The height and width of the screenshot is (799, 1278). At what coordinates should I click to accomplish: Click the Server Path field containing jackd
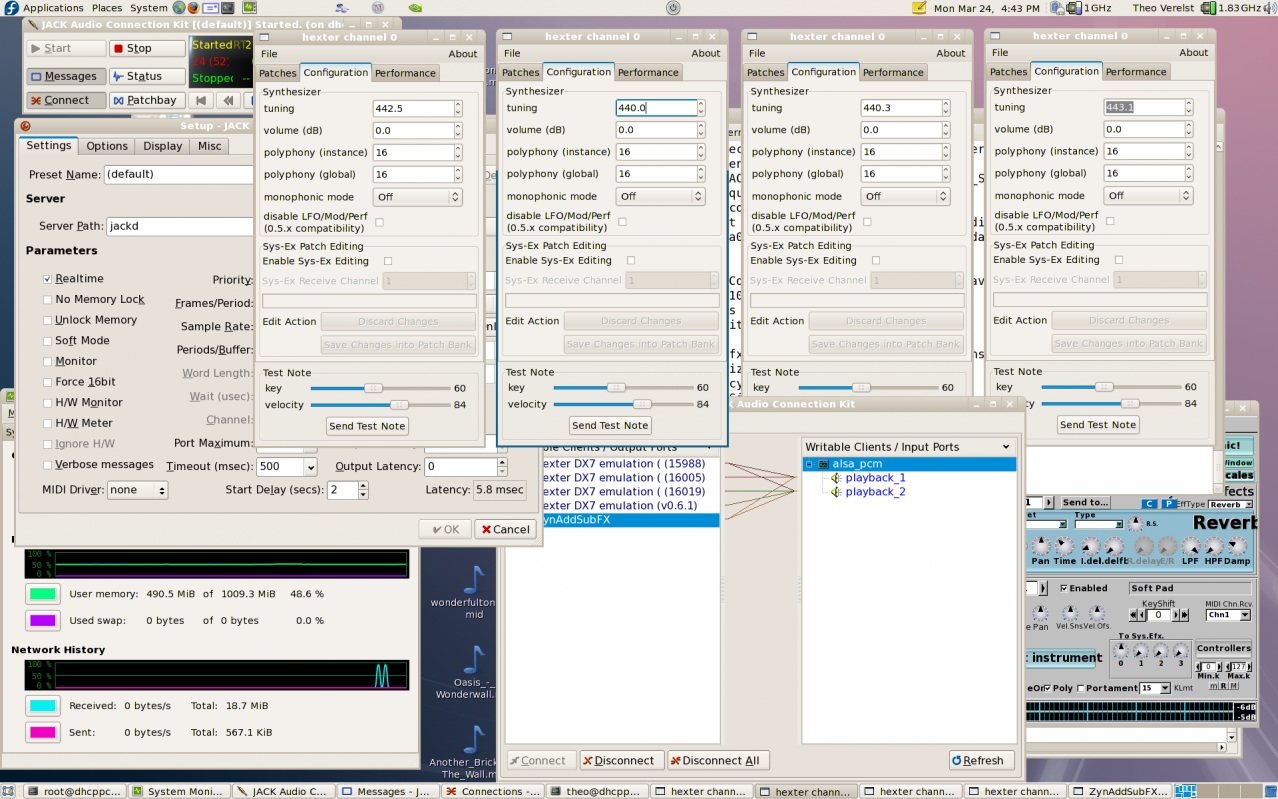coord(180,226)
